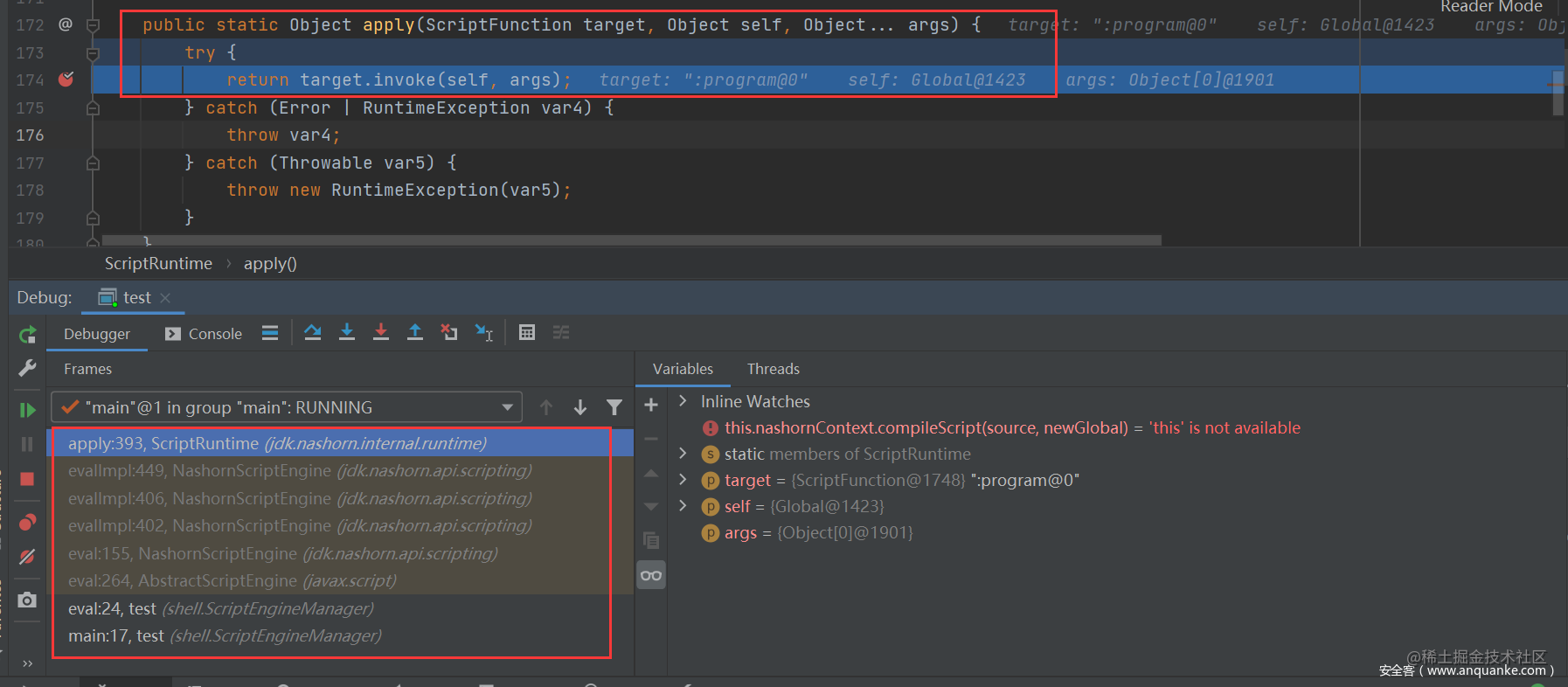The height and width of the screenshot is (687, 1568).
Task: Pause the running program
Action: (27, 444)
